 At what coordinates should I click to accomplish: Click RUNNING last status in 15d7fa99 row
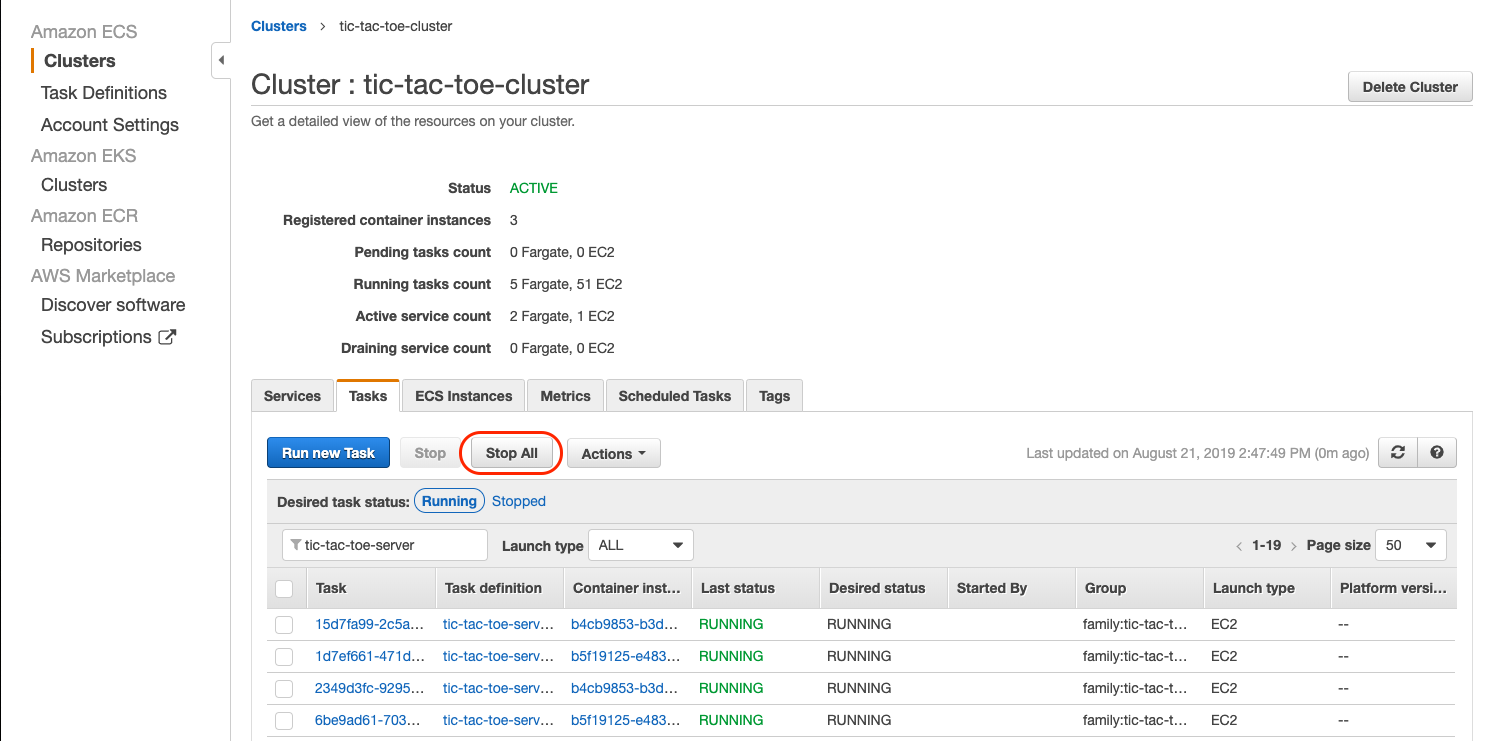tap(731, 624)
